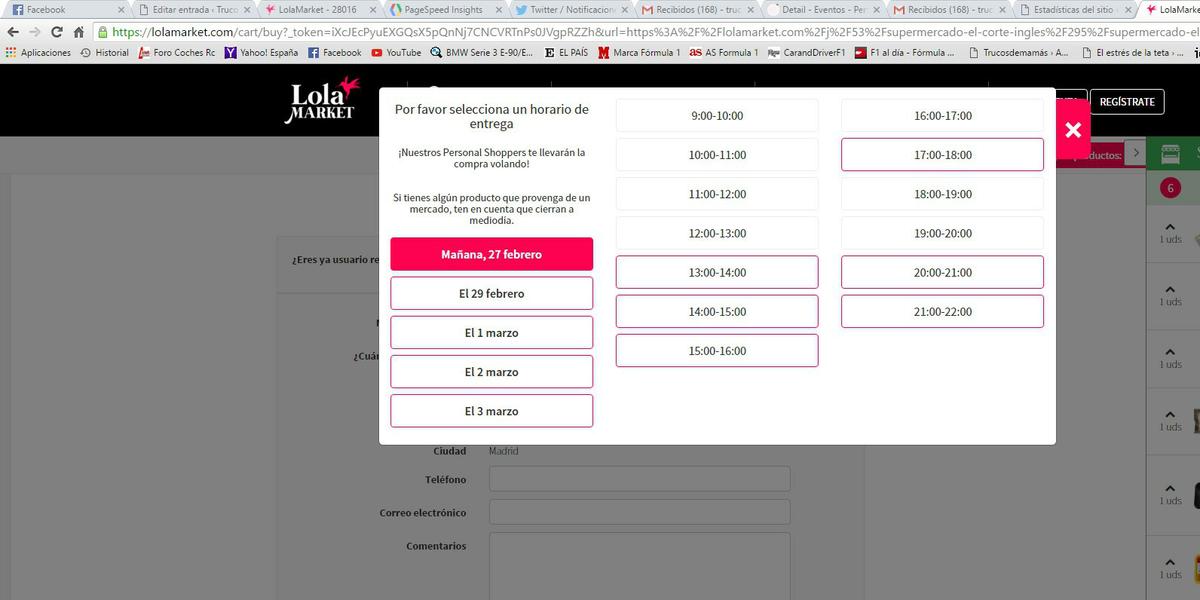Increase quantity of first cart item

coord(1170,226)
